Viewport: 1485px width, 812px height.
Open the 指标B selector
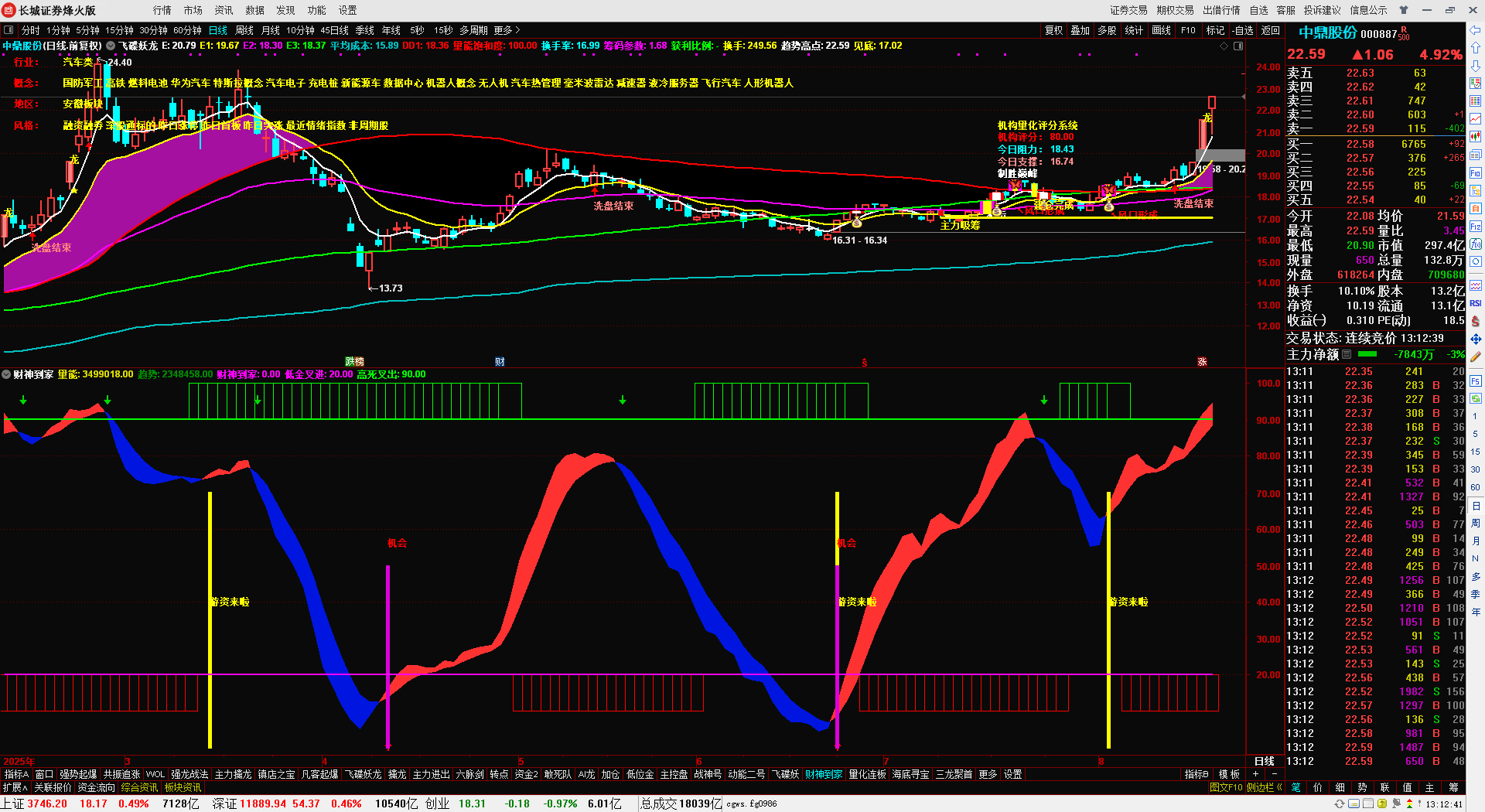coord(1197,774)
